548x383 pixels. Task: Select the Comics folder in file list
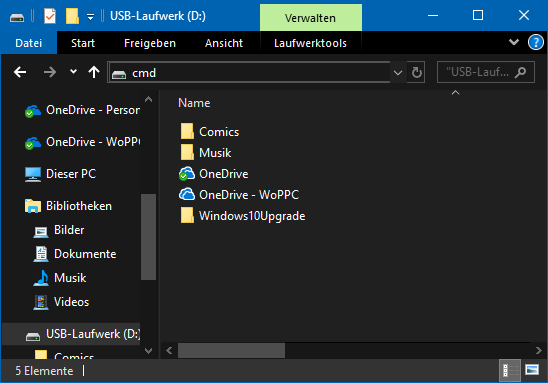coord(210,132)
